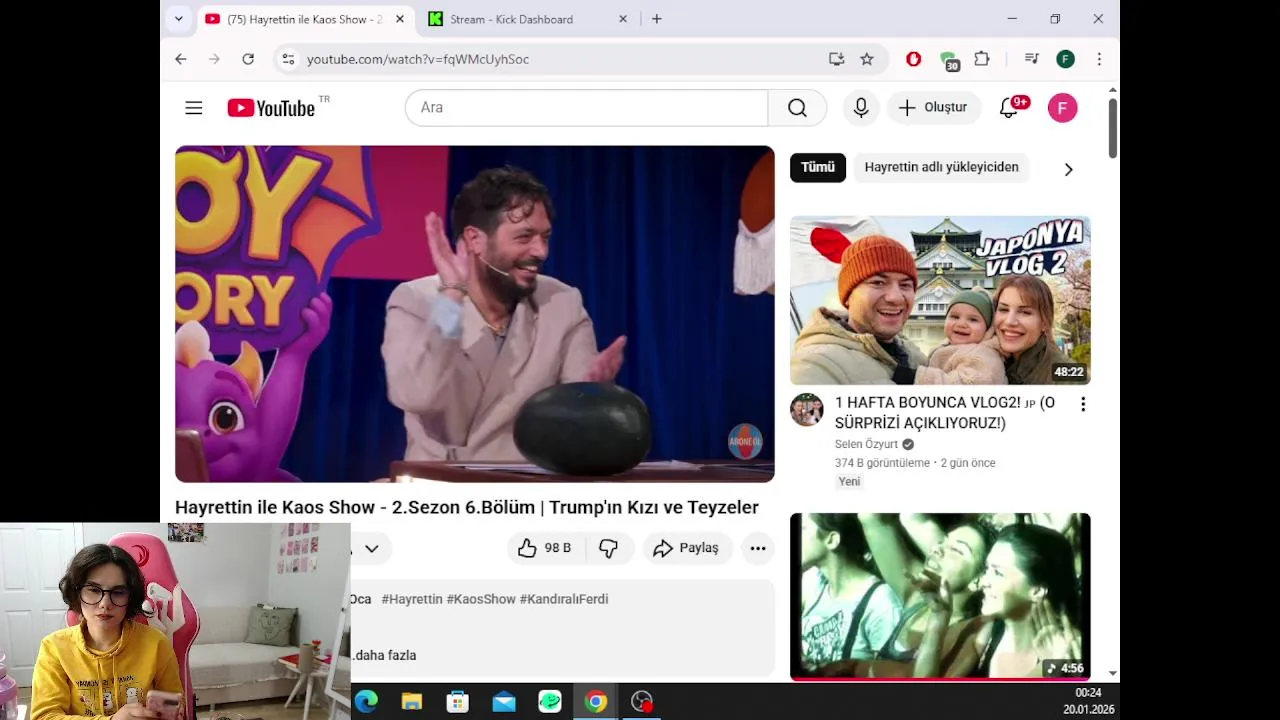Open the #KandıralıFerdi hashtag link
Viewport: 1280px width, 720px height.
[564, 599]
